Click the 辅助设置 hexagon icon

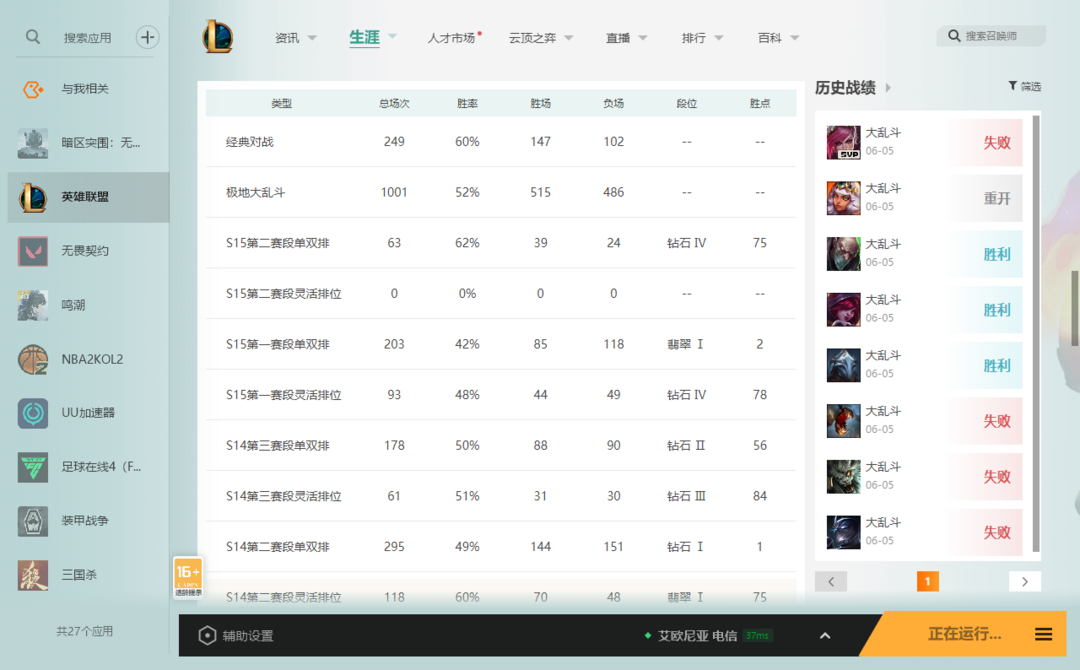[x=207, y=636]
